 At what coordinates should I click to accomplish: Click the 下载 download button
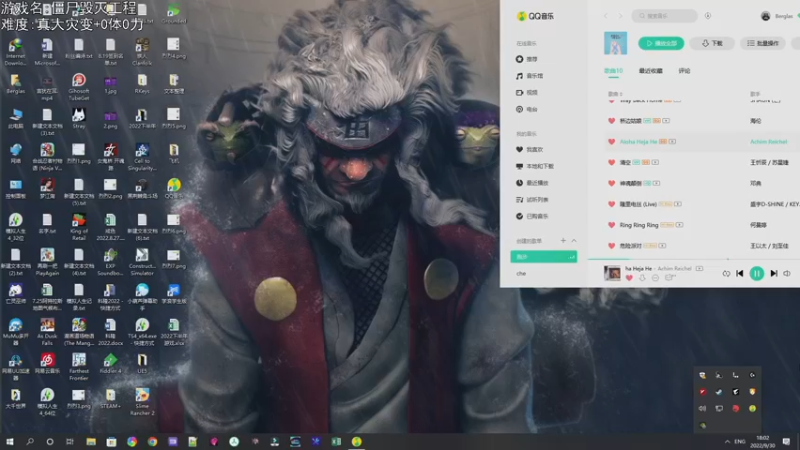point(712,43)
